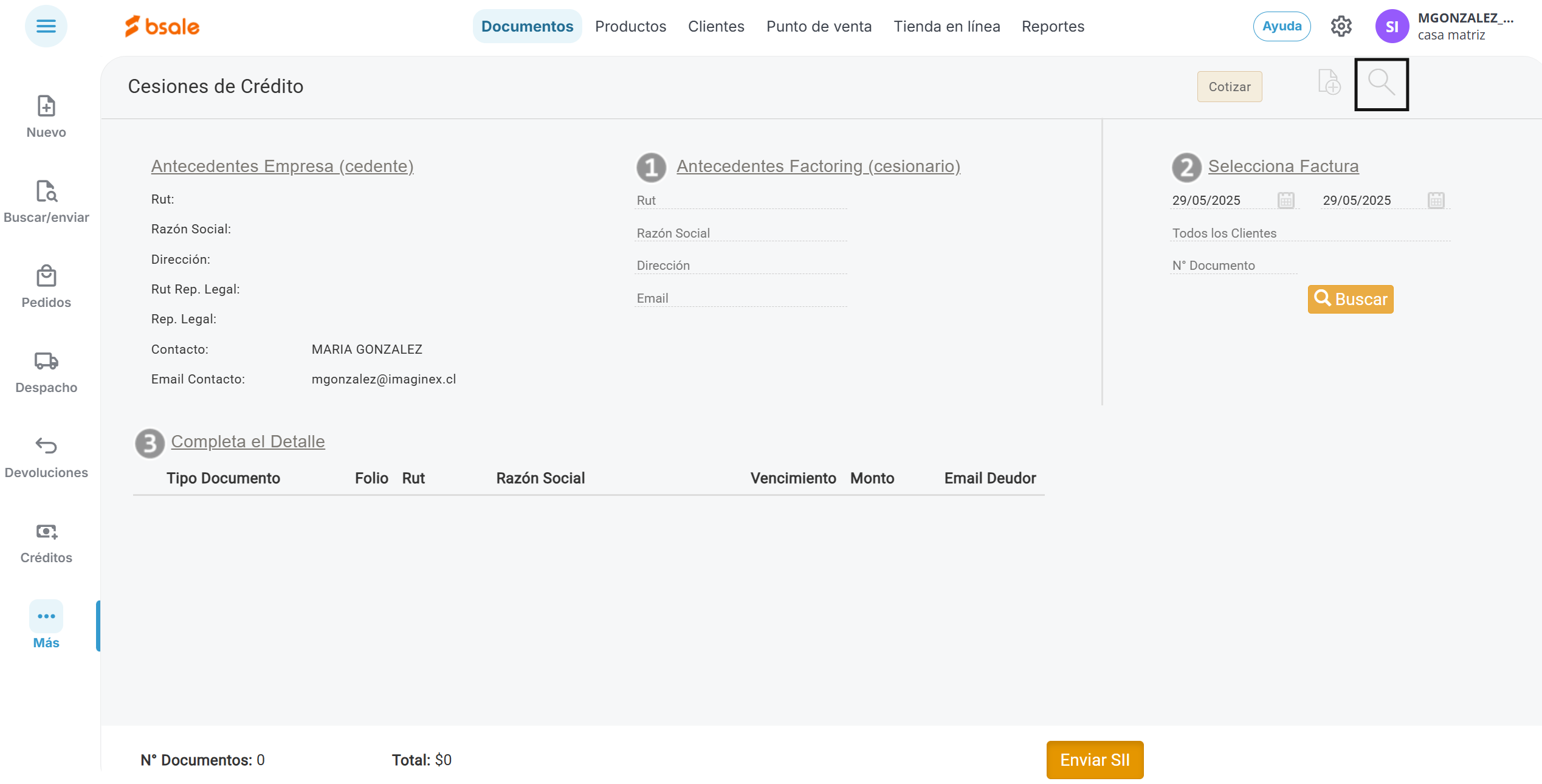Open the Reportes menu
The width and height of the screenshot is (1542, 784).
1053,26
